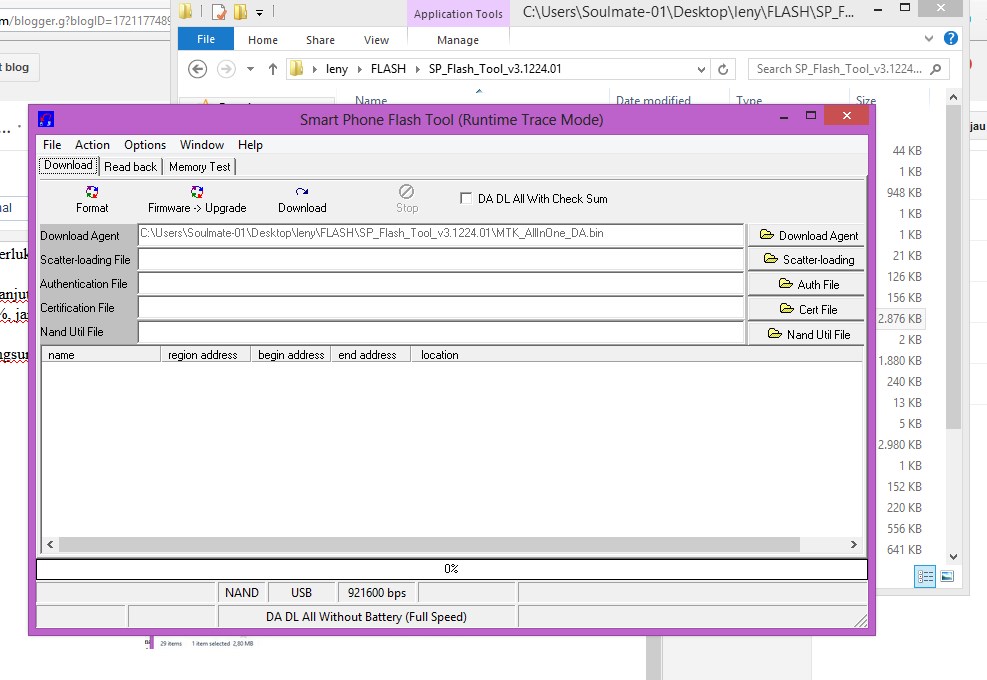The height and width of the screenshot is (680, 987).
Task: Click NAND status bar cell
Action: point(242,593)
